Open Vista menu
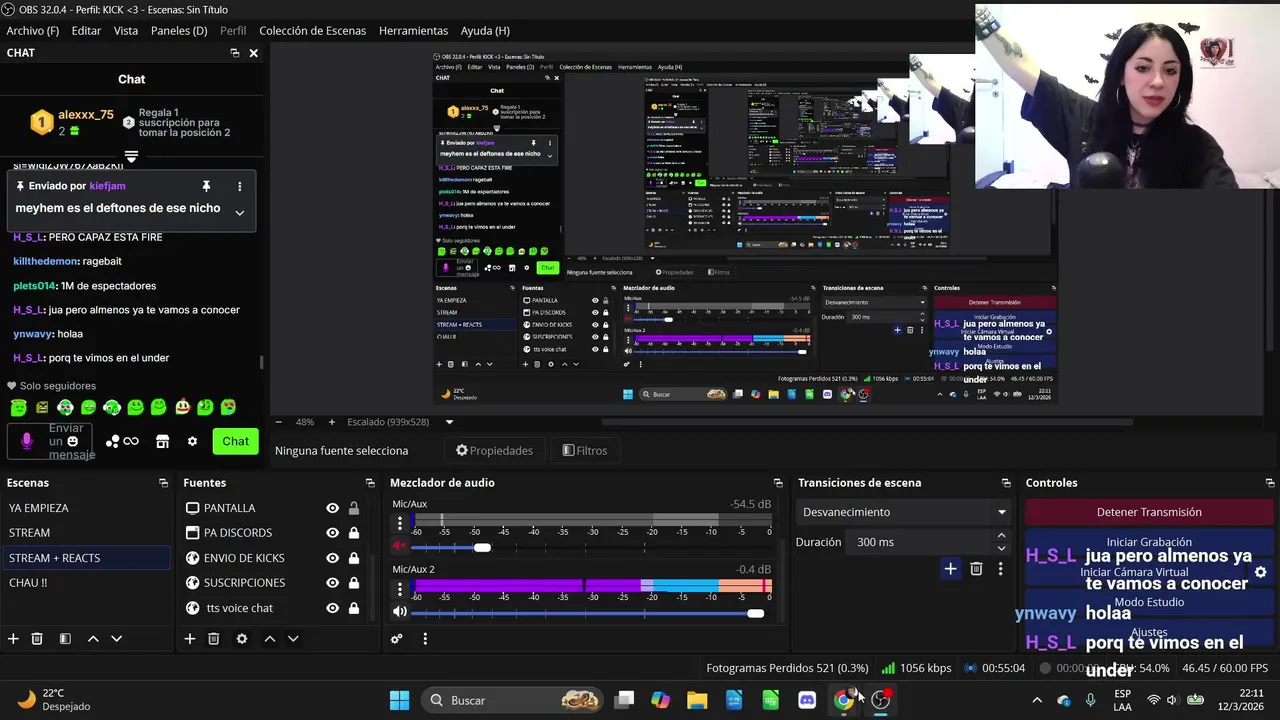This screenshot has width=1280, height=720. [x=126, y=31]
